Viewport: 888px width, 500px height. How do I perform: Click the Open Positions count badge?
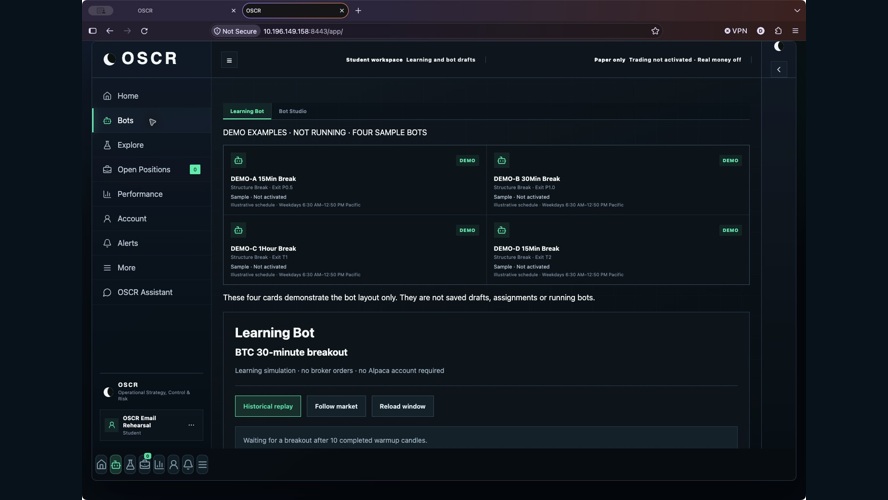(195, 169)
